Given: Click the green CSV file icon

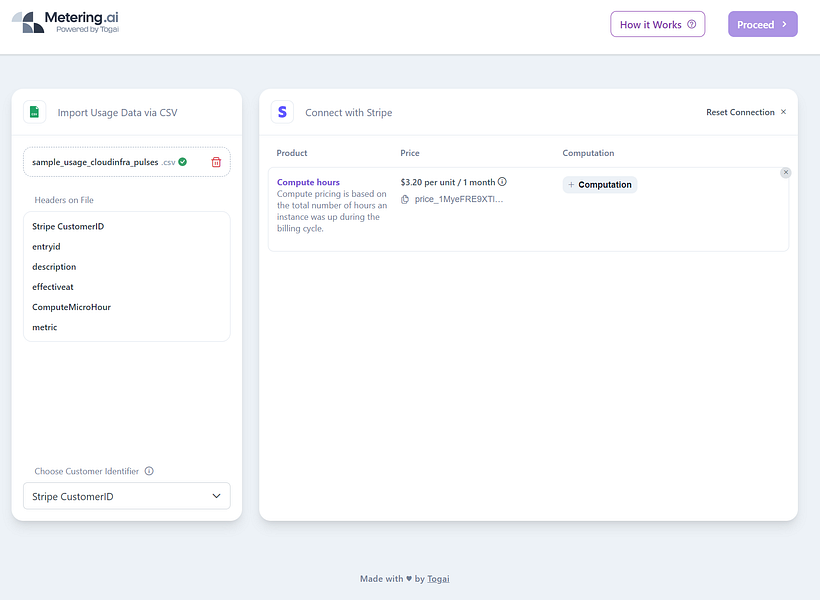Looking at the screenshot, I should click(x=34, y=112).
